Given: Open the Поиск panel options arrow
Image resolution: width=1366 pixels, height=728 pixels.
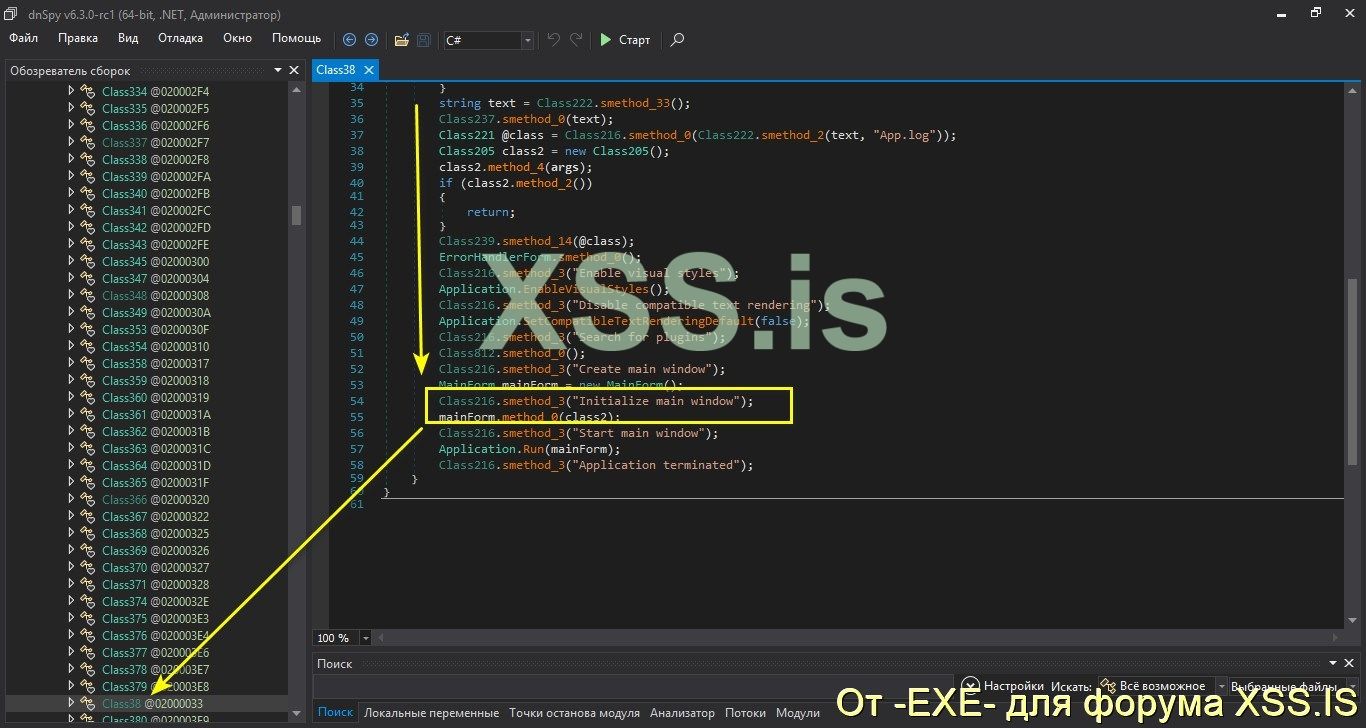Looking at the screenshot, I should click(1334, 663).
